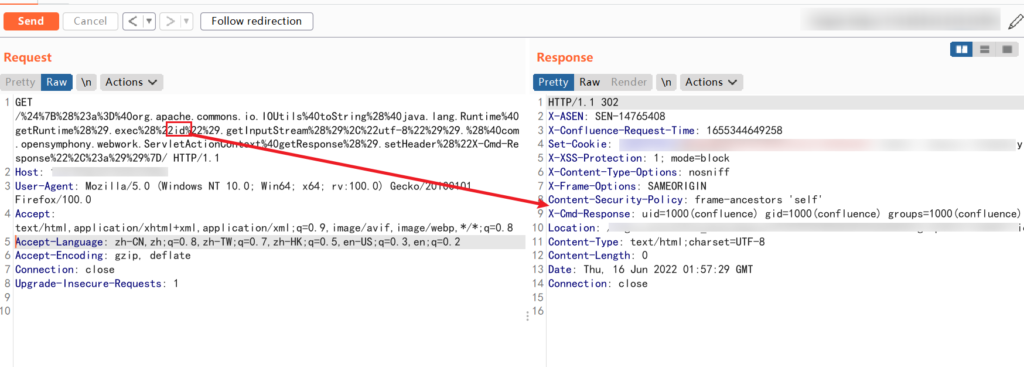Click the HTTP/1.1 302 status line
1024x367 pixels.
tap(583, 103)
